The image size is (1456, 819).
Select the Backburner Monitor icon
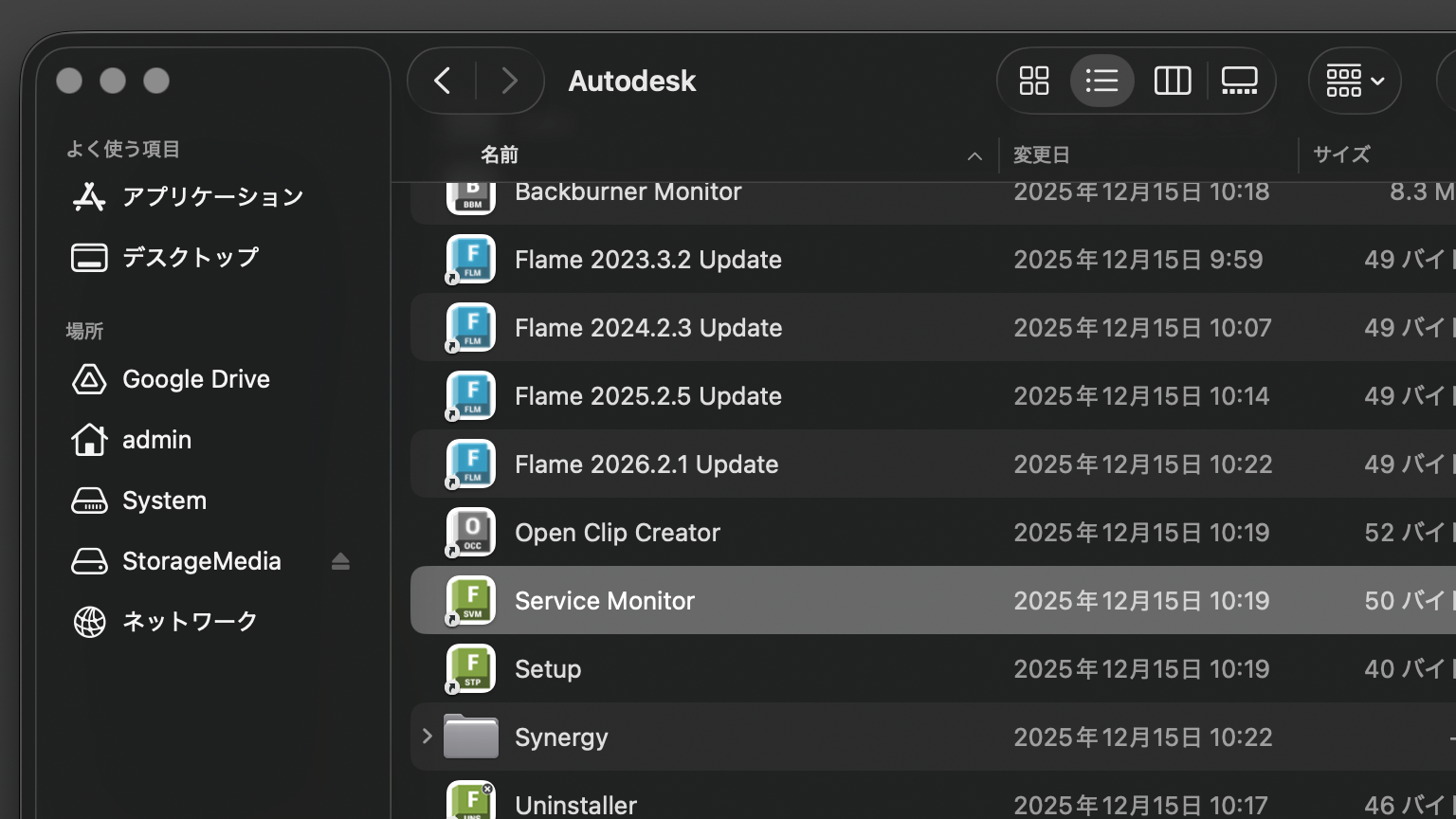click(471, 196)
